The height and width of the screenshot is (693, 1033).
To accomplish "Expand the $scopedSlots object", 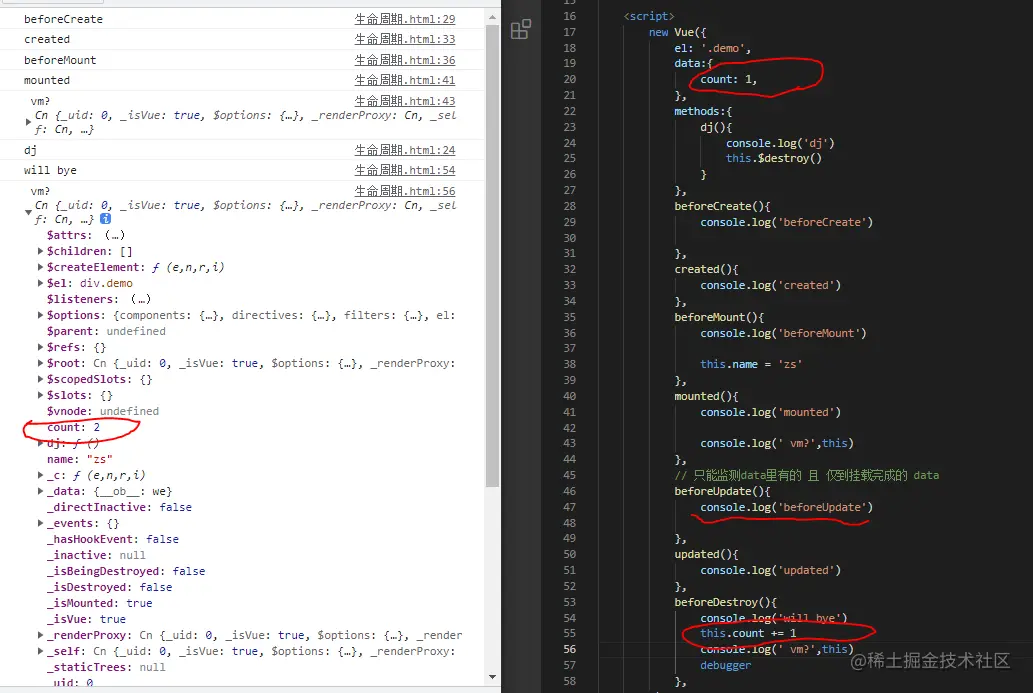I will (x=40, y=379).
